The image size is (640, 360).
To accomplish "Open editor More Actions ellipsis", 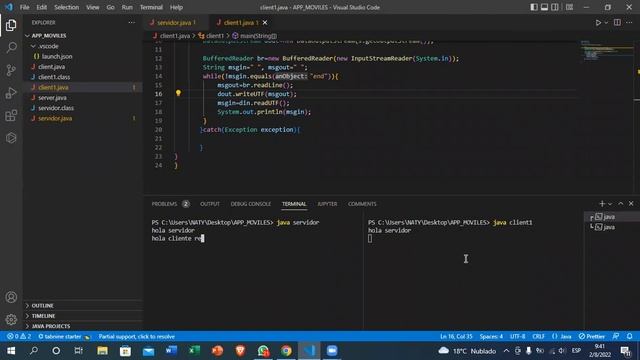I will point(629,23).
